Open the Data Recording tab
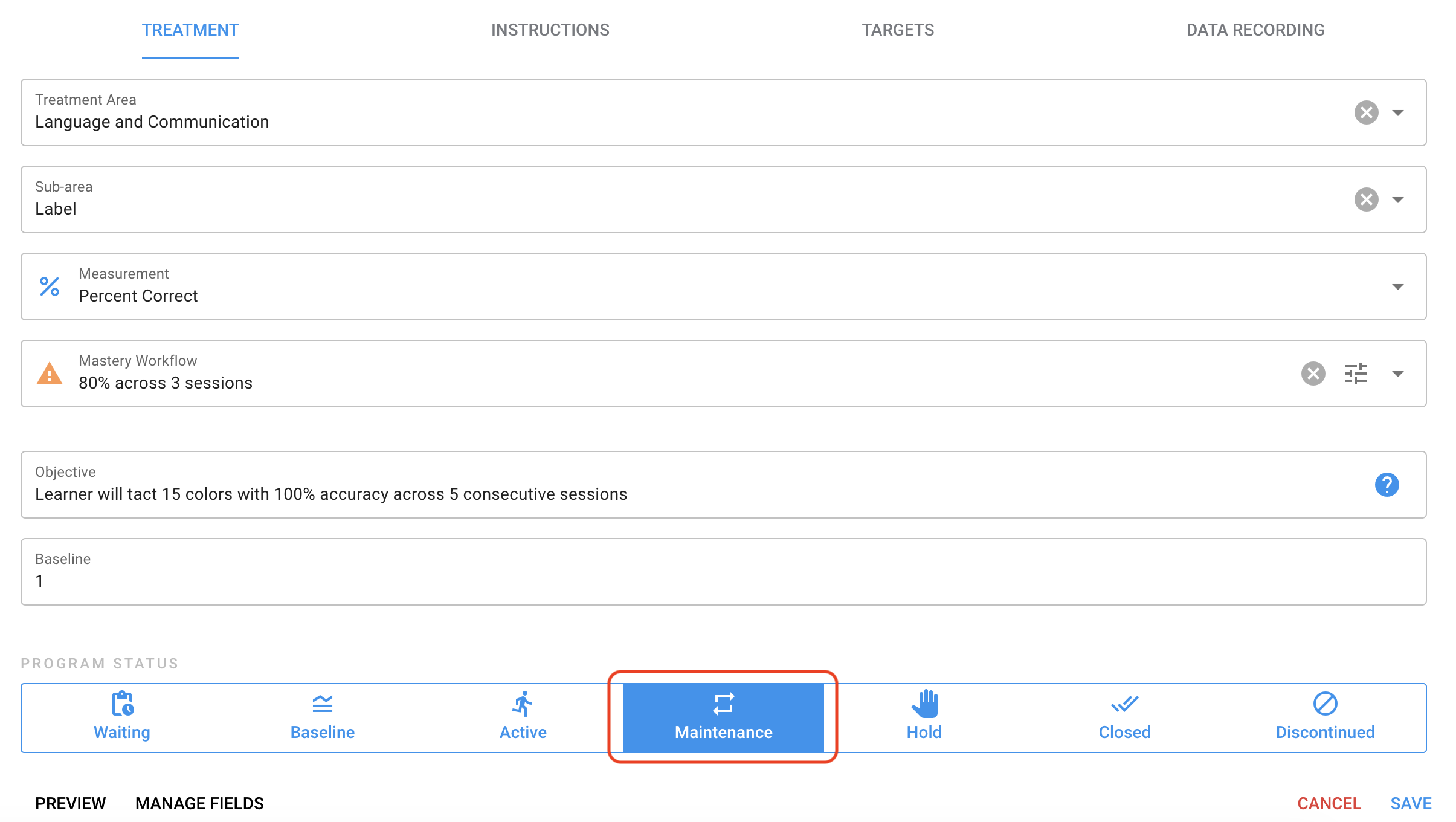Image resolution: width=1456 pixels, height=822 pixels. 1255,30
